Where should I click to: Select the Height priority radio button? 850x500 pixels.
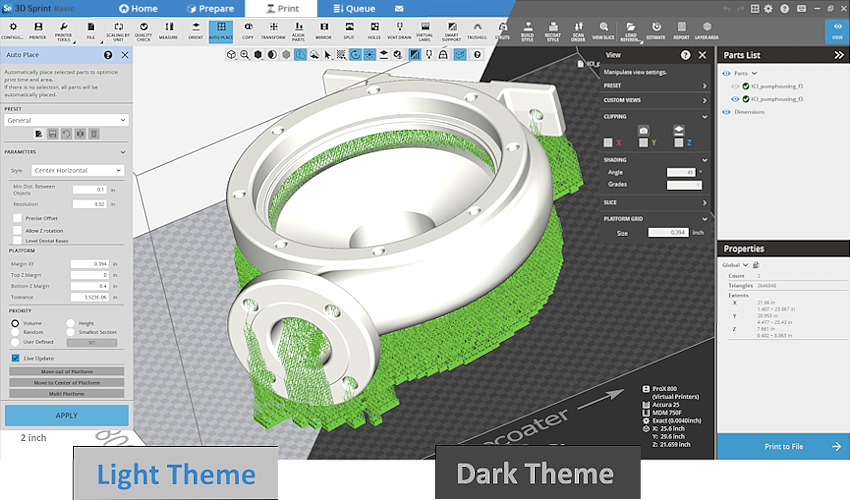[71, 323]
